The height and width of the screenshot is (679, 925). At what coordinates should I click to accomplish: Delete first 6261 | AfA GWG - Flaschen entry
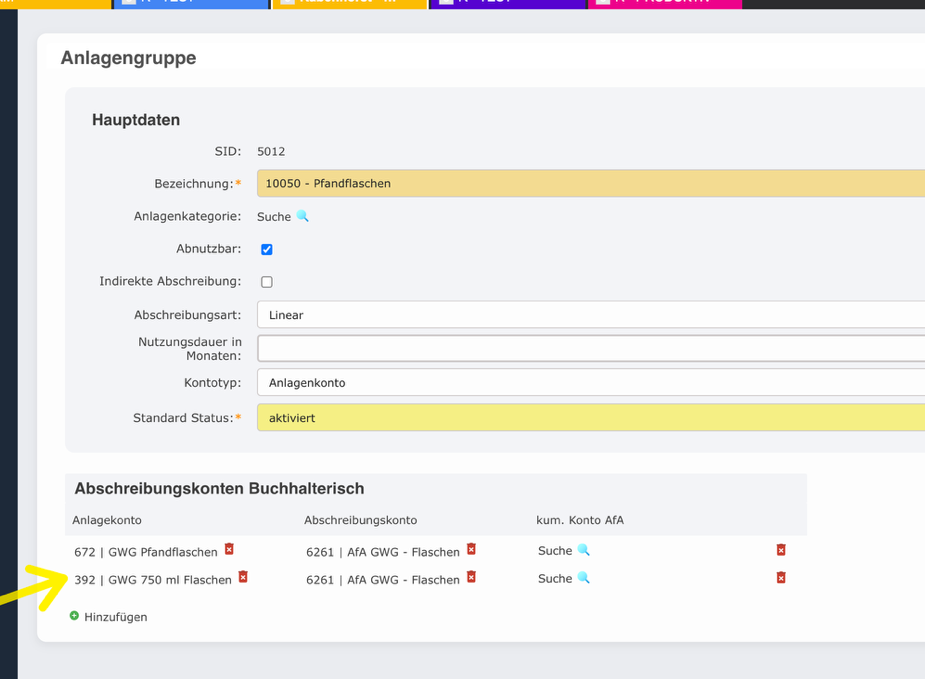coord(471,550)
